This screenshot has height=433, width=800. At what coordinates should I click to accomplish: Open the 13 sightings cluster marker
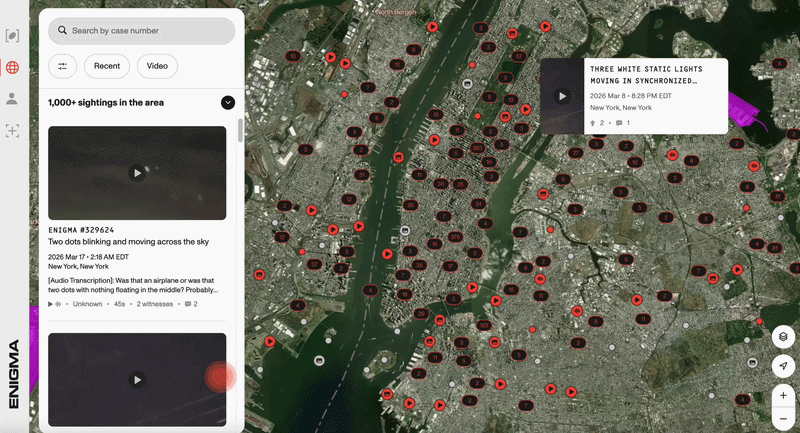point(510,99)
